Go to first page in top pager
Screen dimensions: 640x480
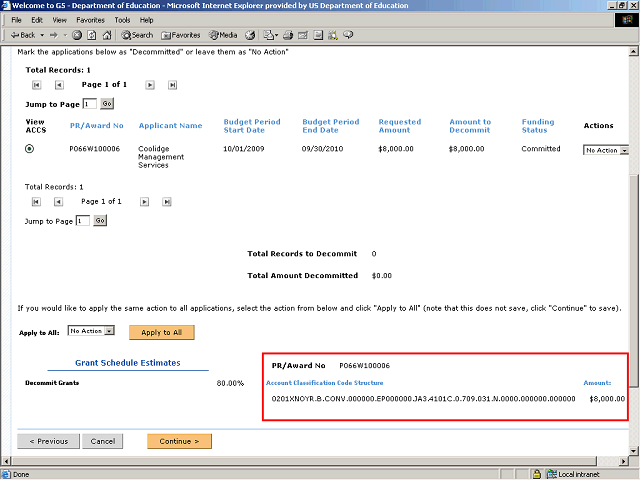coord(36,85)
